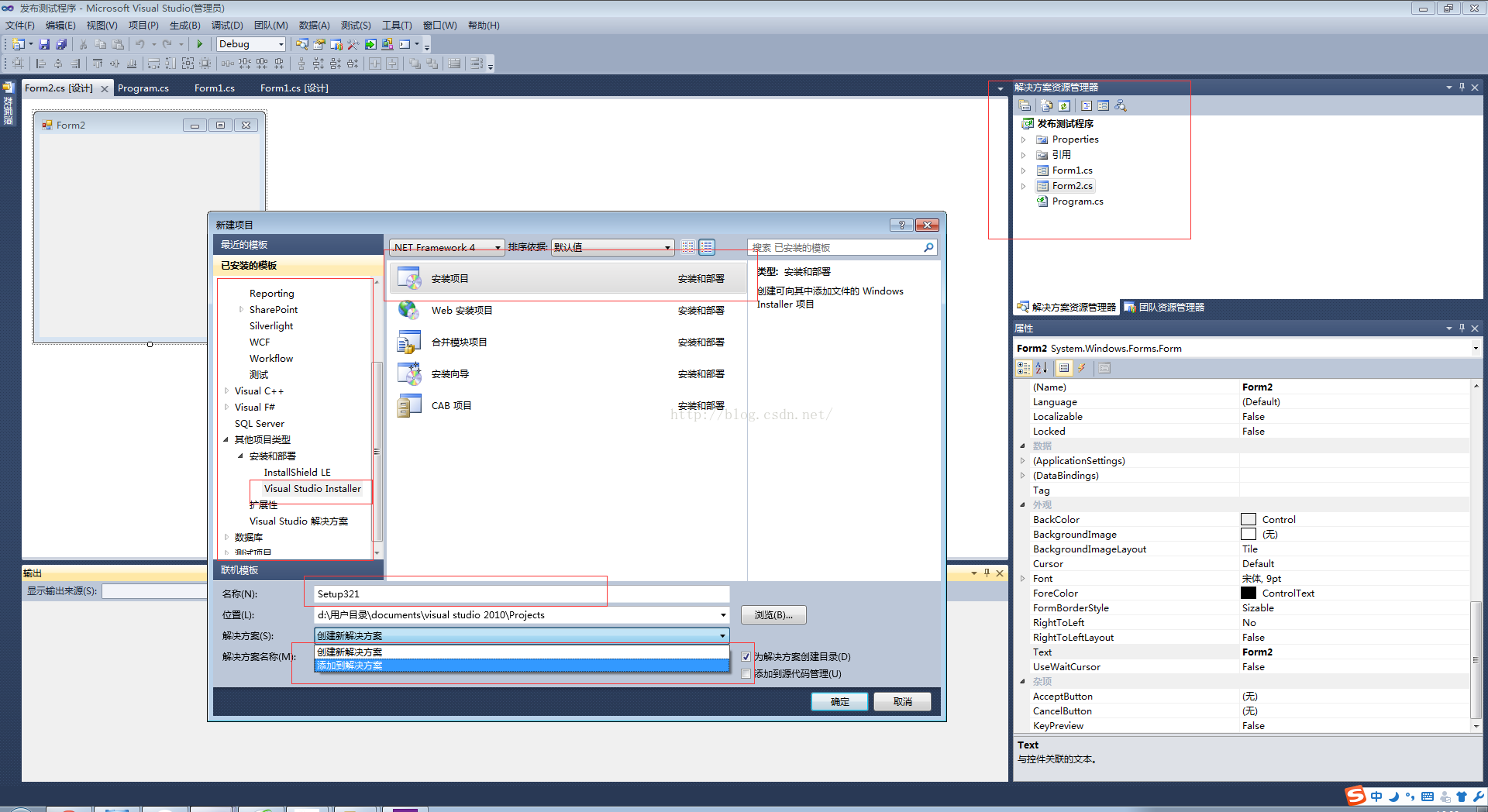Open the .NET Framework 4 version dropdown
This screenshot has height=812, width=1488.
point(447,247)
